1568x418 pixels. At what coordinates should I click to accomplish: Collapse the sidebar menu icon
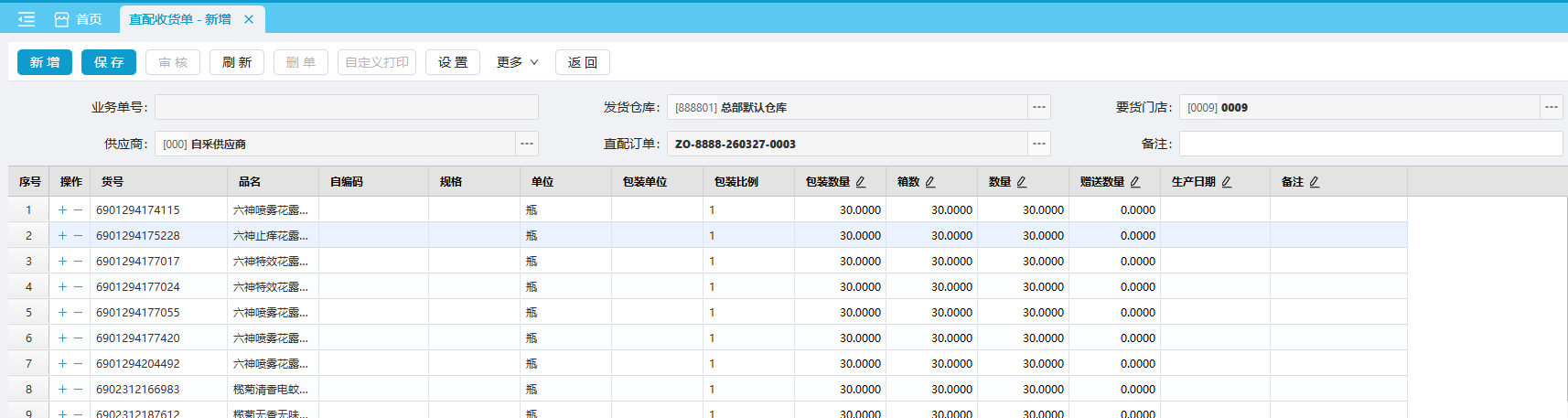pos(27,19)
